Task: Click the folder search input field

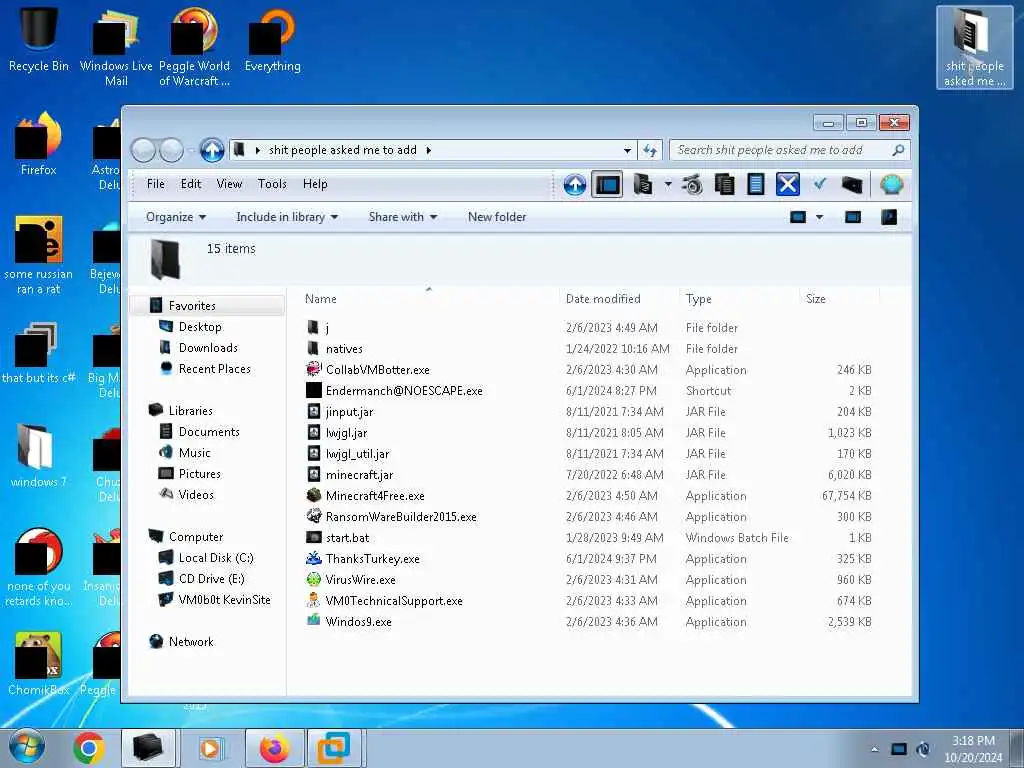Action: (x=780, y=150)
